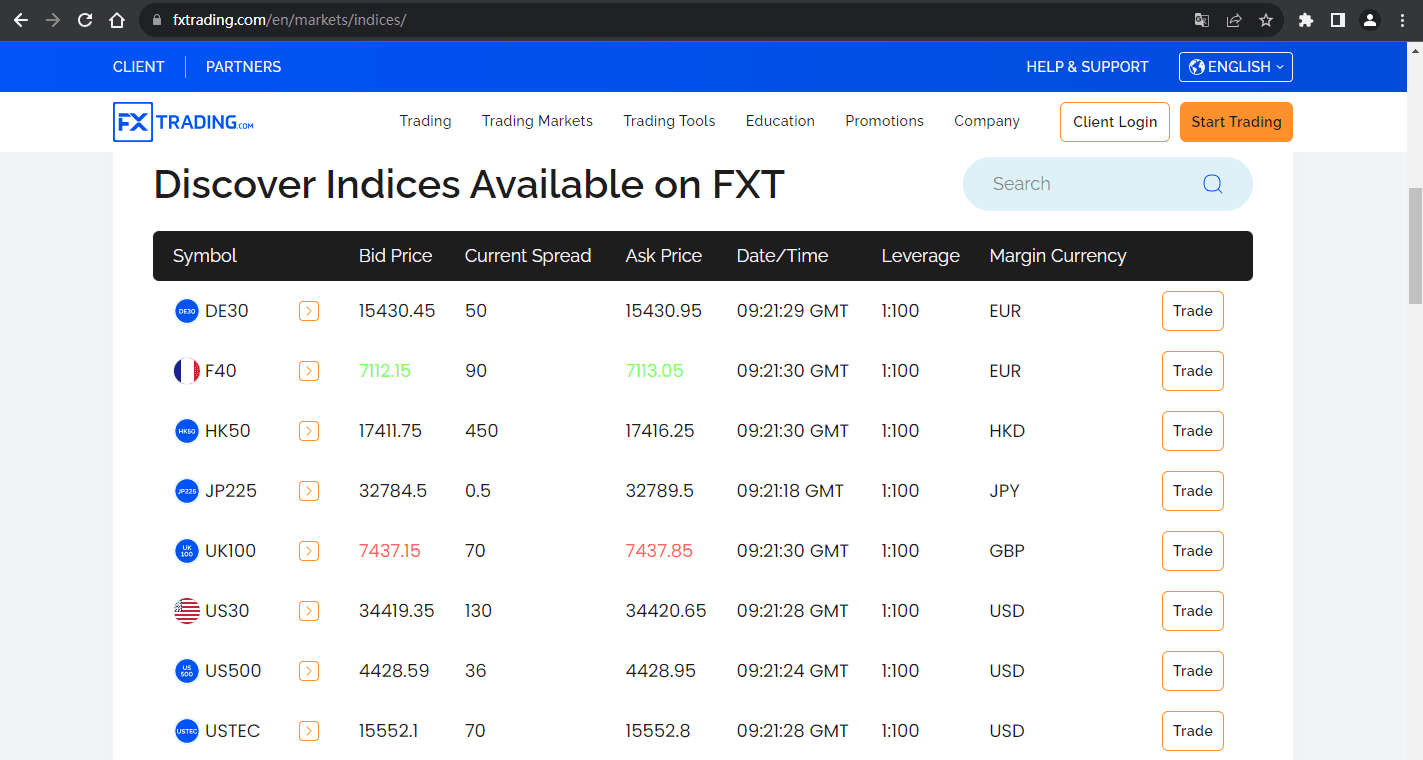Click Trade button for DE30
This screenshot has width=1423, height=760.
(1193, 311)
